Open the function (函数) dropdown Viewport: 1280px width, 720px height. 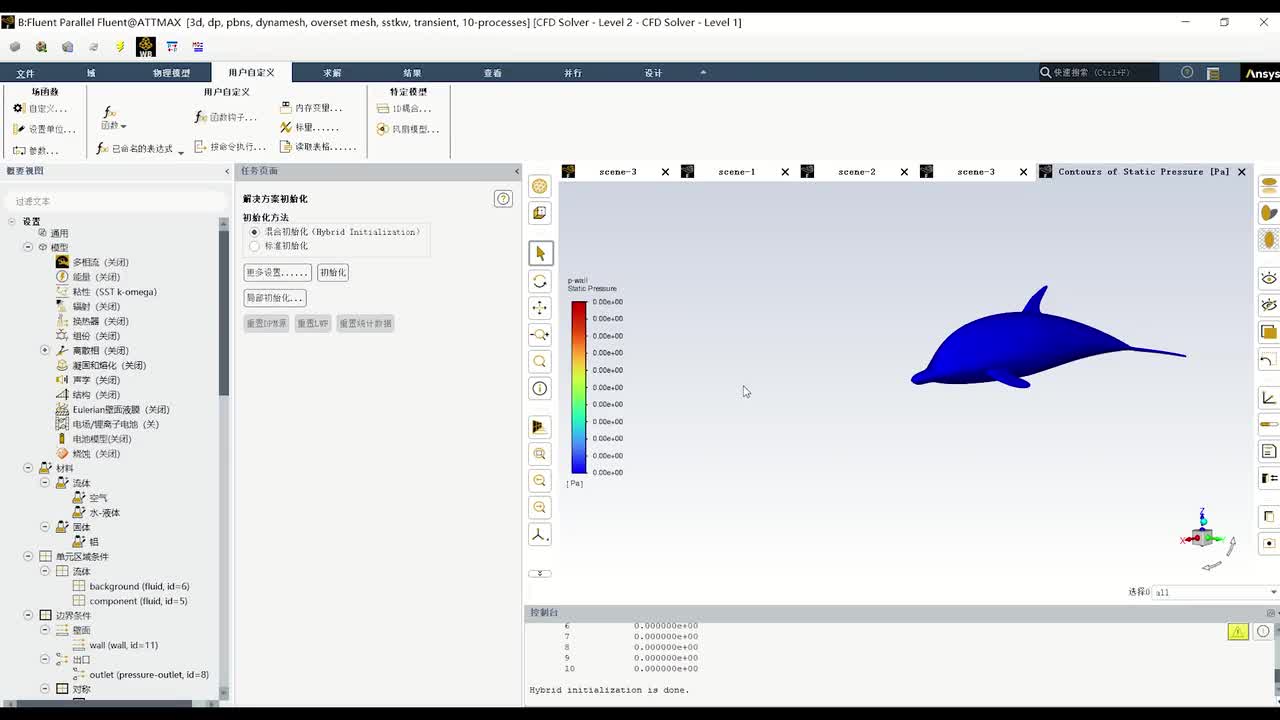(x=113, y=119)
